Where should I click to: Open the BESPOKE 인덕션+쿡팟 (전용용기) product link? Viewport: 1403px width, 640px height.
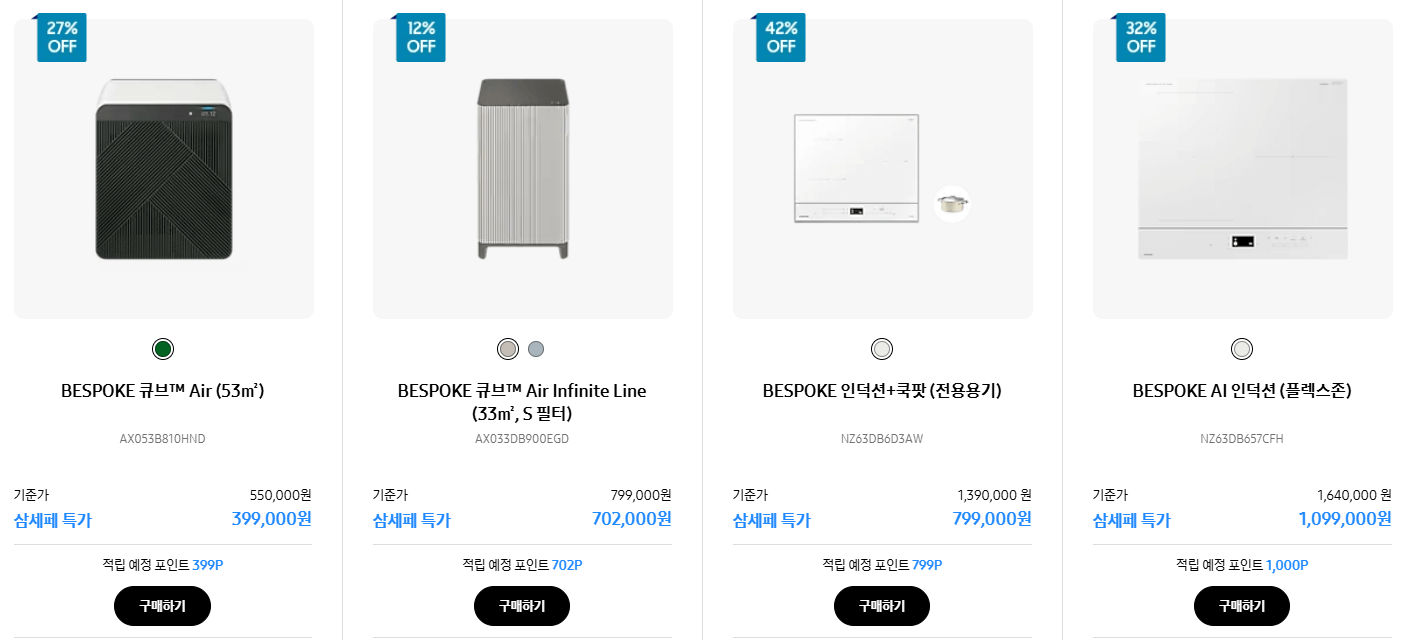tap(881, 390)
